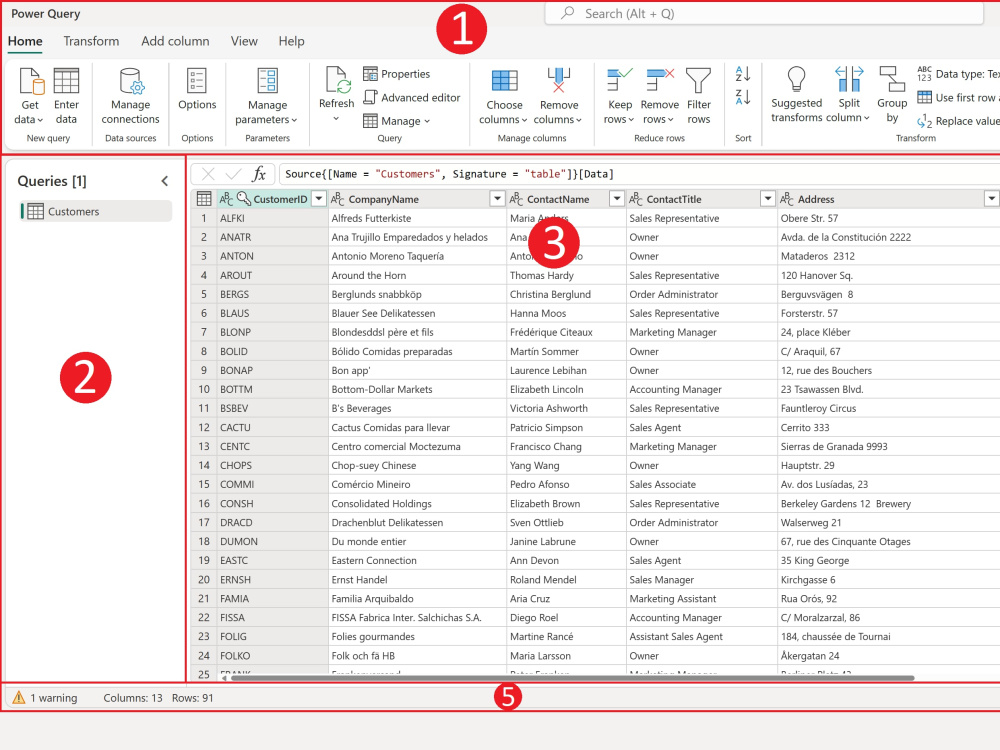Click the Christina Berglund cell
Screen dimensions: 1000x750
point(566,294)
